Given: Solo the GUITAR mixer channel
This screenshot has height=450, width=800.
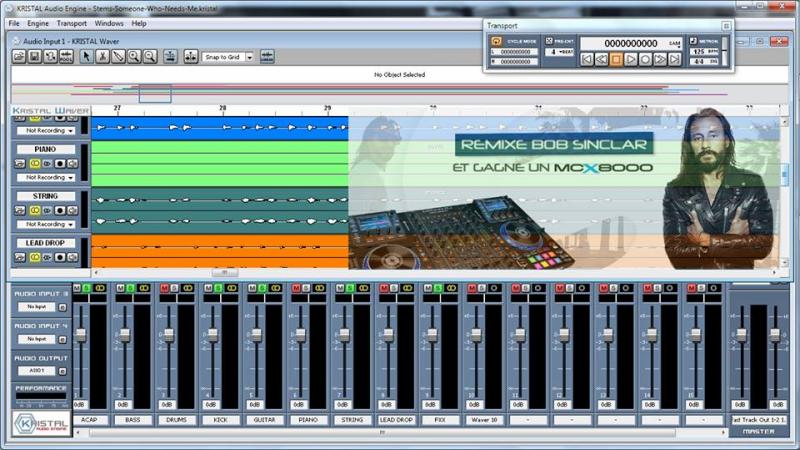Looking at the screenshot, I should pos(262,288).
